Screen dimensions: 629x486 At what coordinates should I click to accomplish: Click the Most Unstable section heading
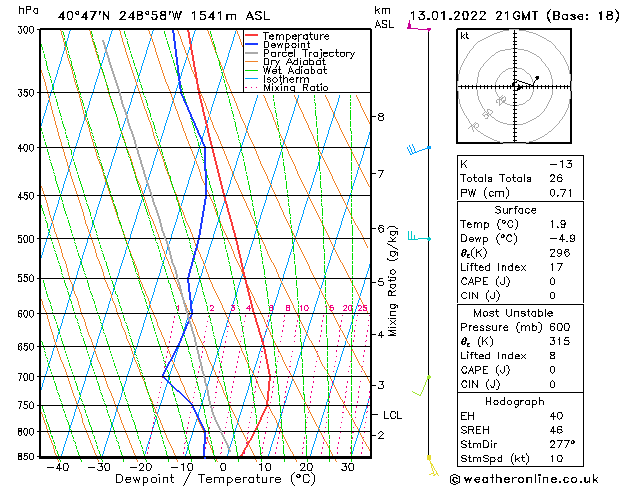[x=513, y=313]
